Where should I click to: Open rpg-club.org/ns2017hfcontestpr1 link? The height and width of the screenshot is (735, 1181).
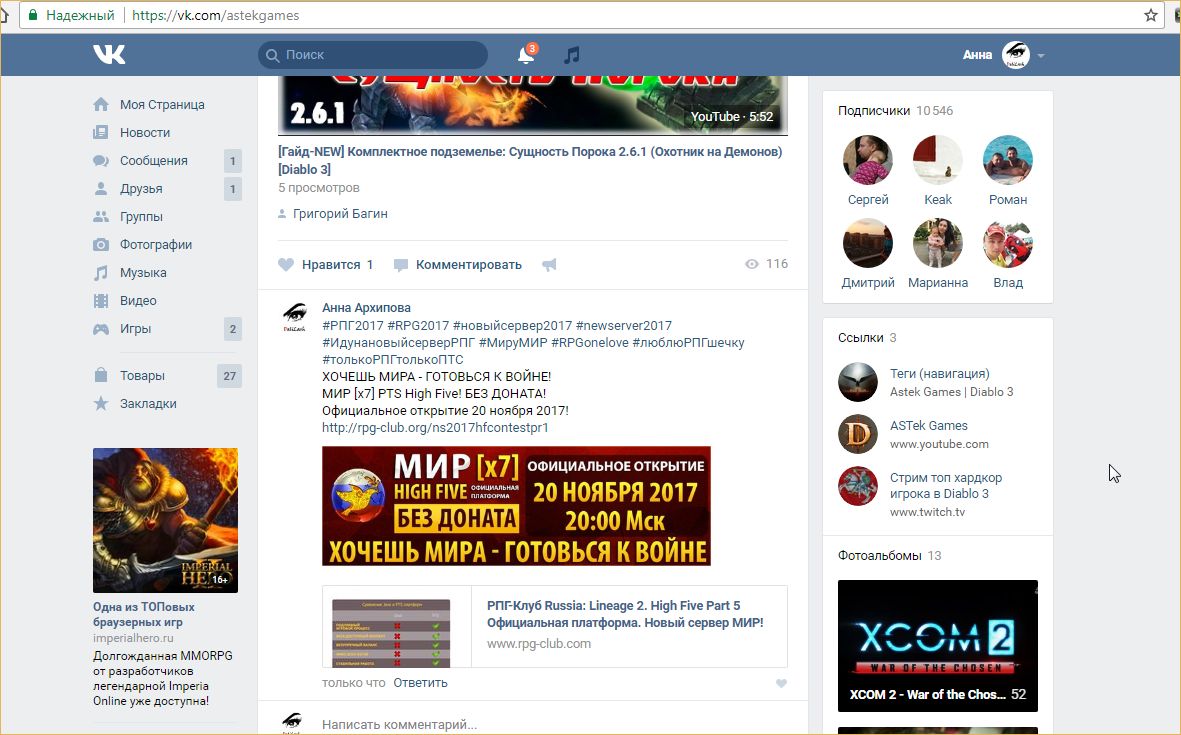435,428
